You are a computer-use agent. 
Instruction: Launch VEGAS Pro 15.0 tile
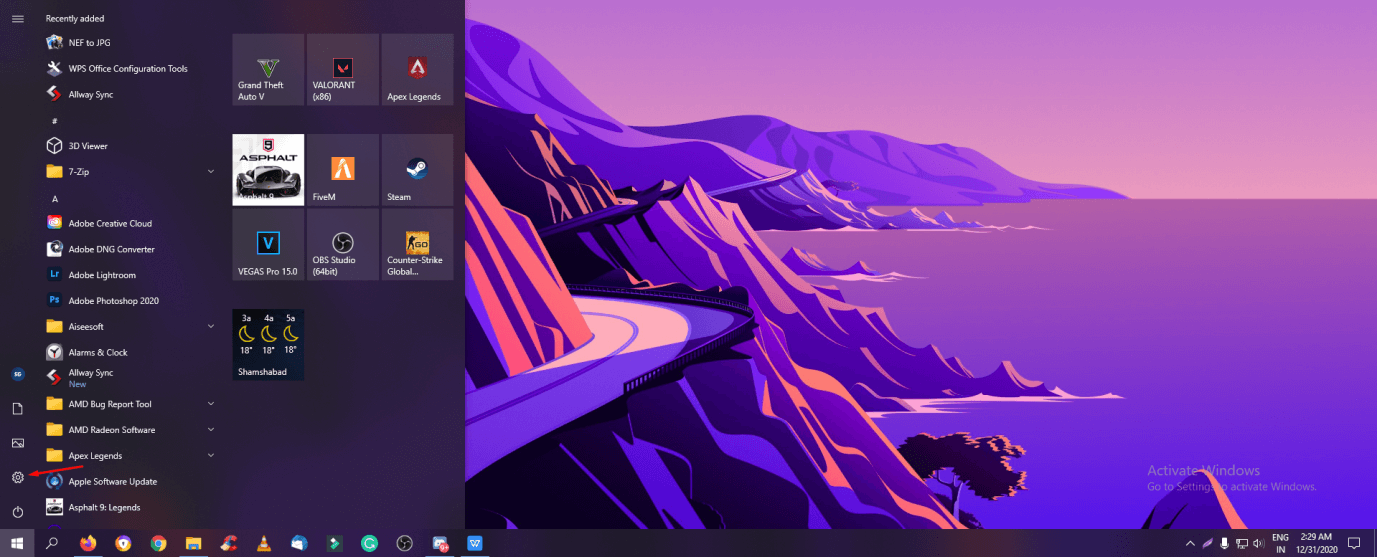tap(268, 244)
